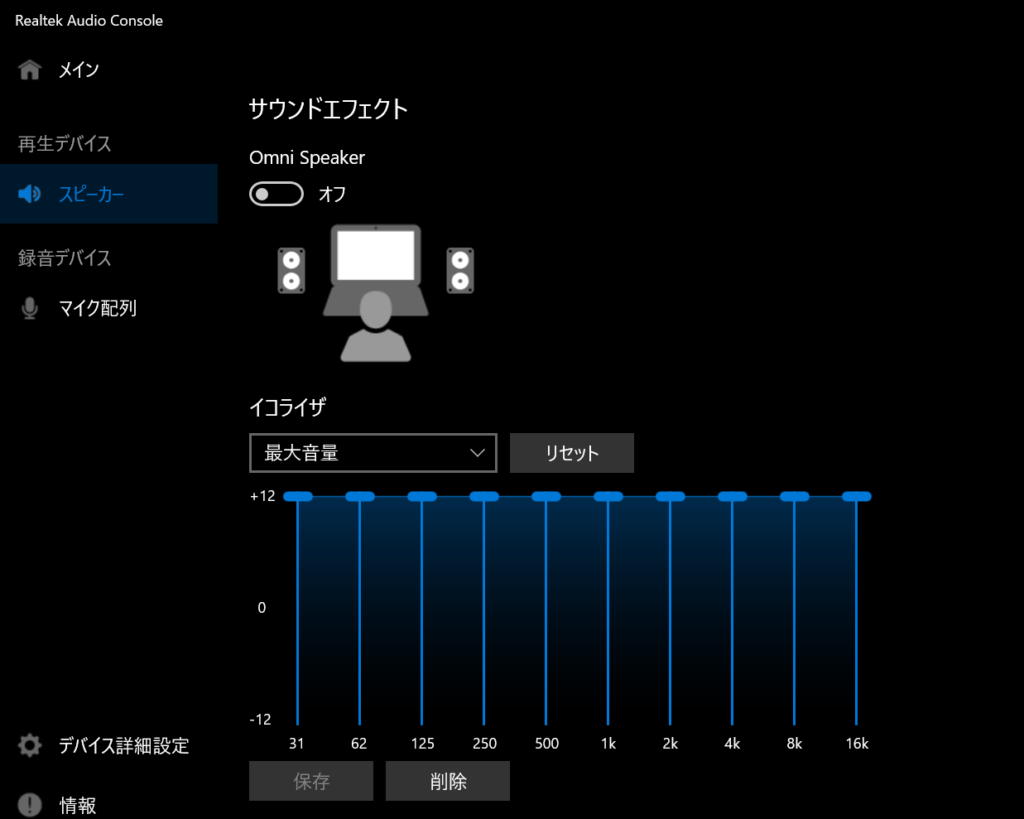
Task: Click the Realtek Audio Console title
Action: click(x=89, y=20)
